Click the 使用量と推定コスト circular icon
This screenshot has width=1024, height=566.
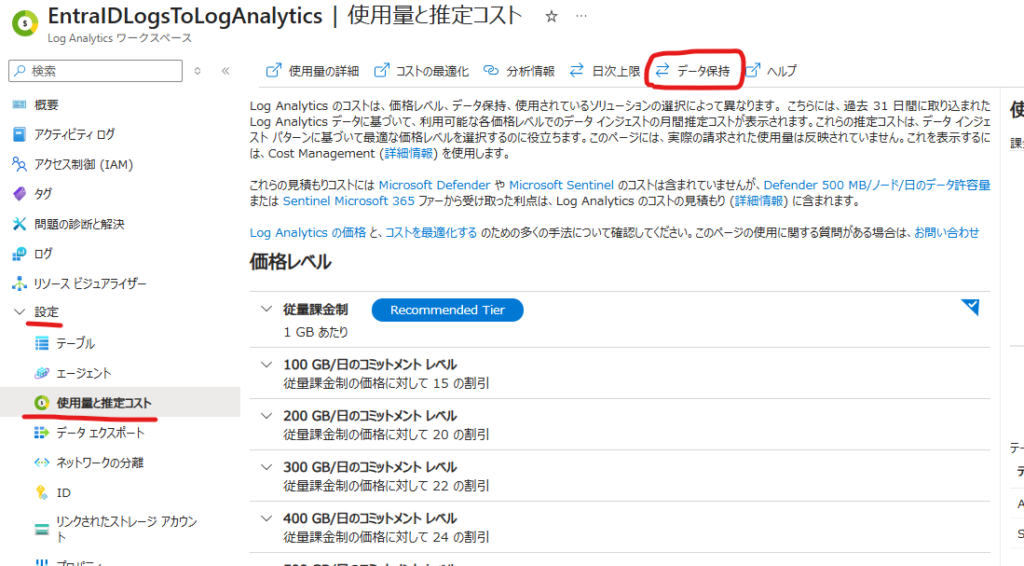click(x=42, y=403)
